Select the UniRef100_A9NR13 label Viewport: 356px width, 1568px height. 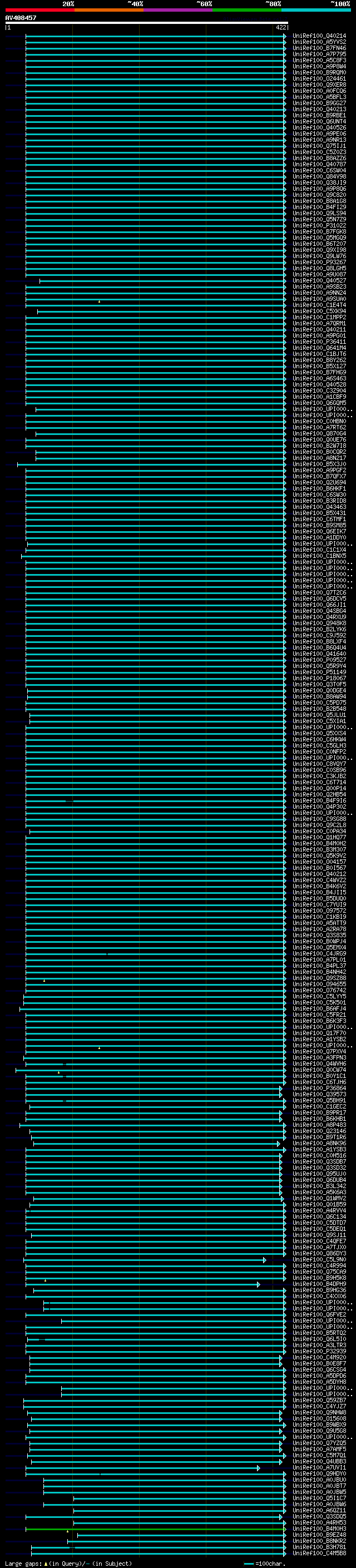(319, 140)
